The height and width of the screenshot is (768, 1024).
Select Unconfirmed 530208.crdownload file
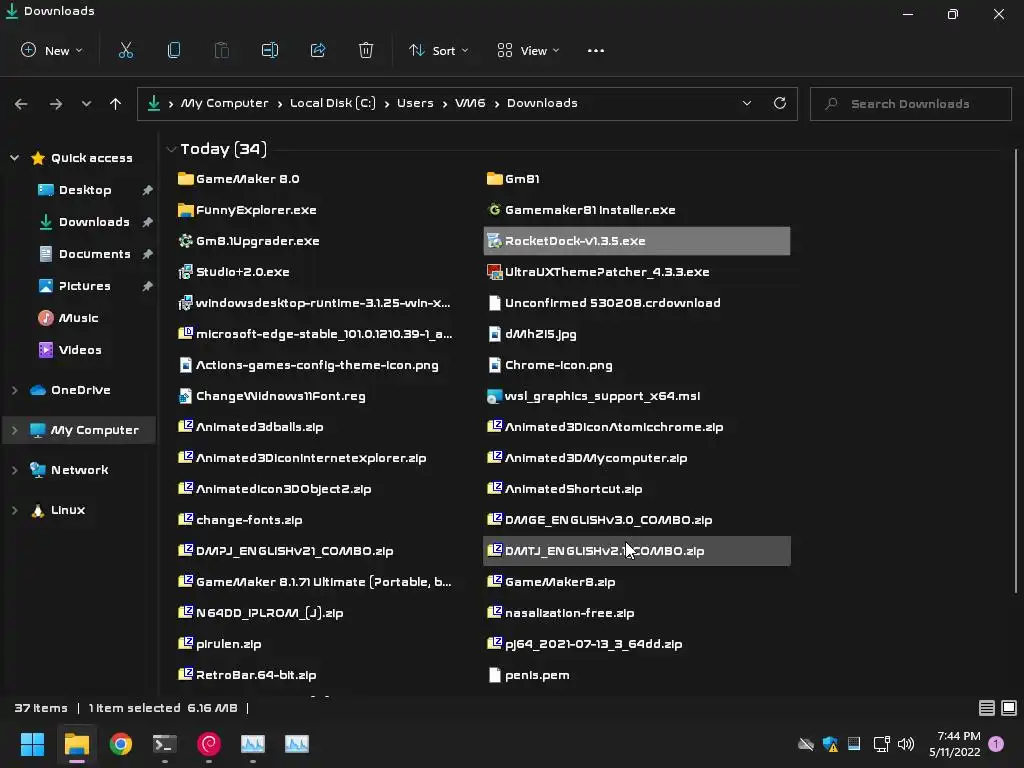tap(604, 303)
